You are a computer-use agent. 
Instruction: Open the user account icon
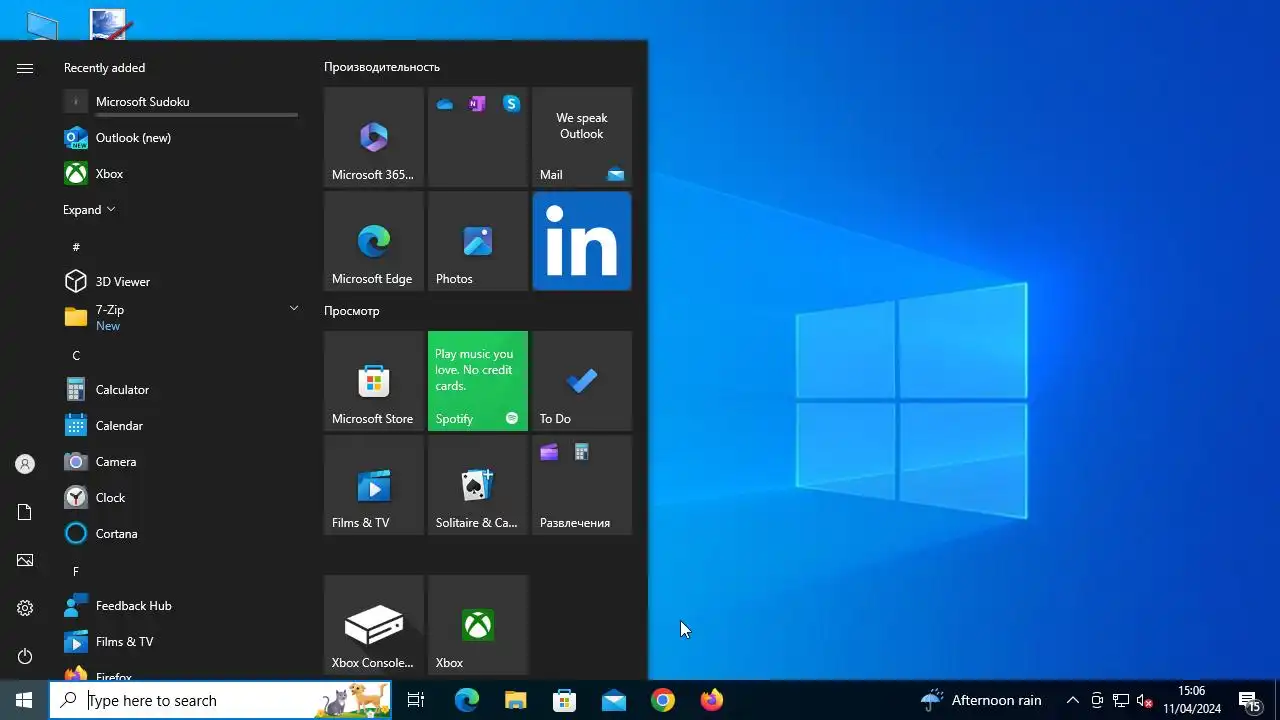[25, 464]
